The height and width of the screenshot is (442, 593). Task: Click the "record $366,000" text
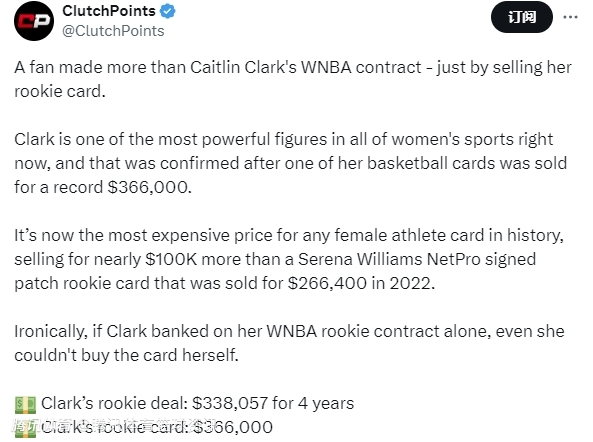click(122, 187)
